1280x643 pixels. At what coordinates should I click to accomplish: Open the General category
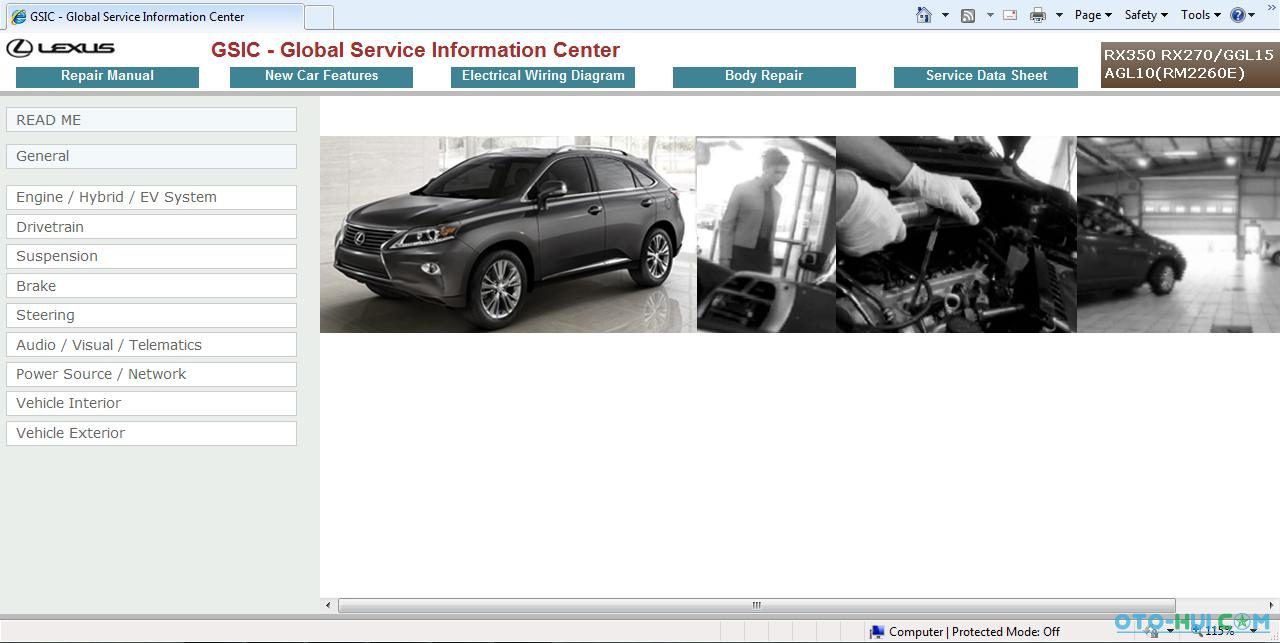pyautogui.click(x=151, y=156)
